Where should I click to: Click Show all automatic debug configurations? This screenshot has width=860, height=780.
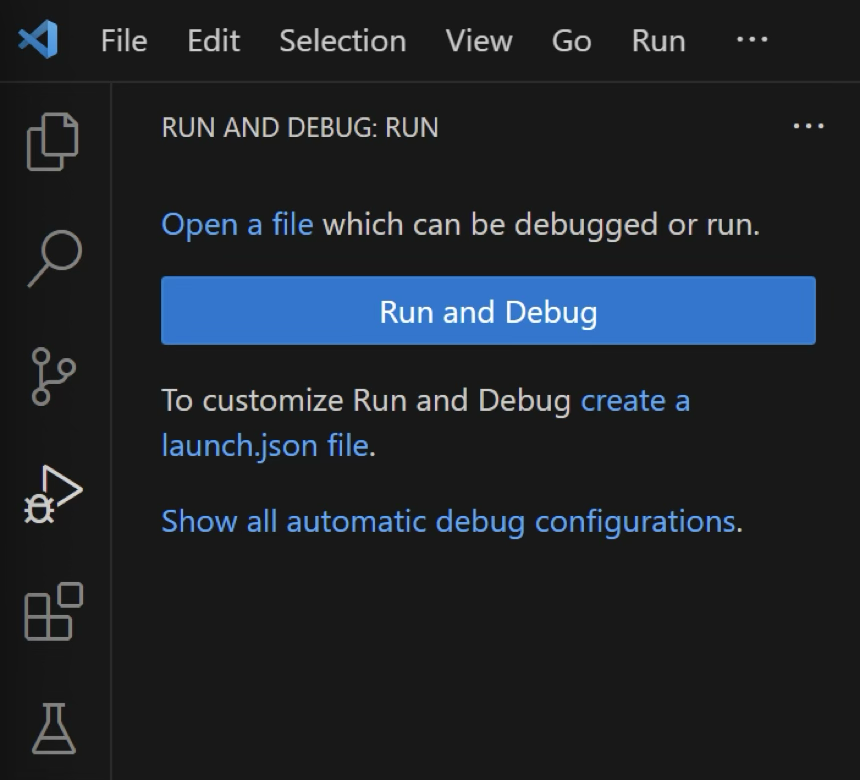point(448,520)
